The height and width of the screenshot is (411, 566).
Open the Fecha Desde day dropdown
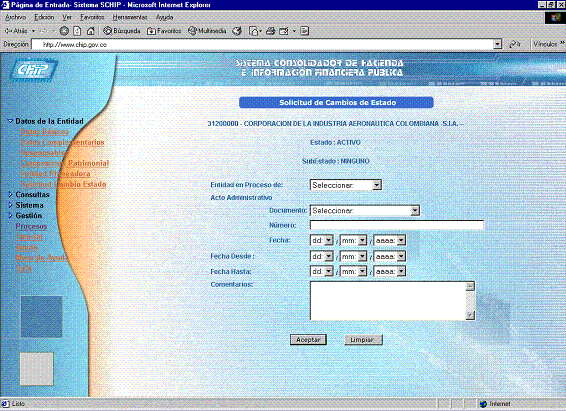[322, 257]
